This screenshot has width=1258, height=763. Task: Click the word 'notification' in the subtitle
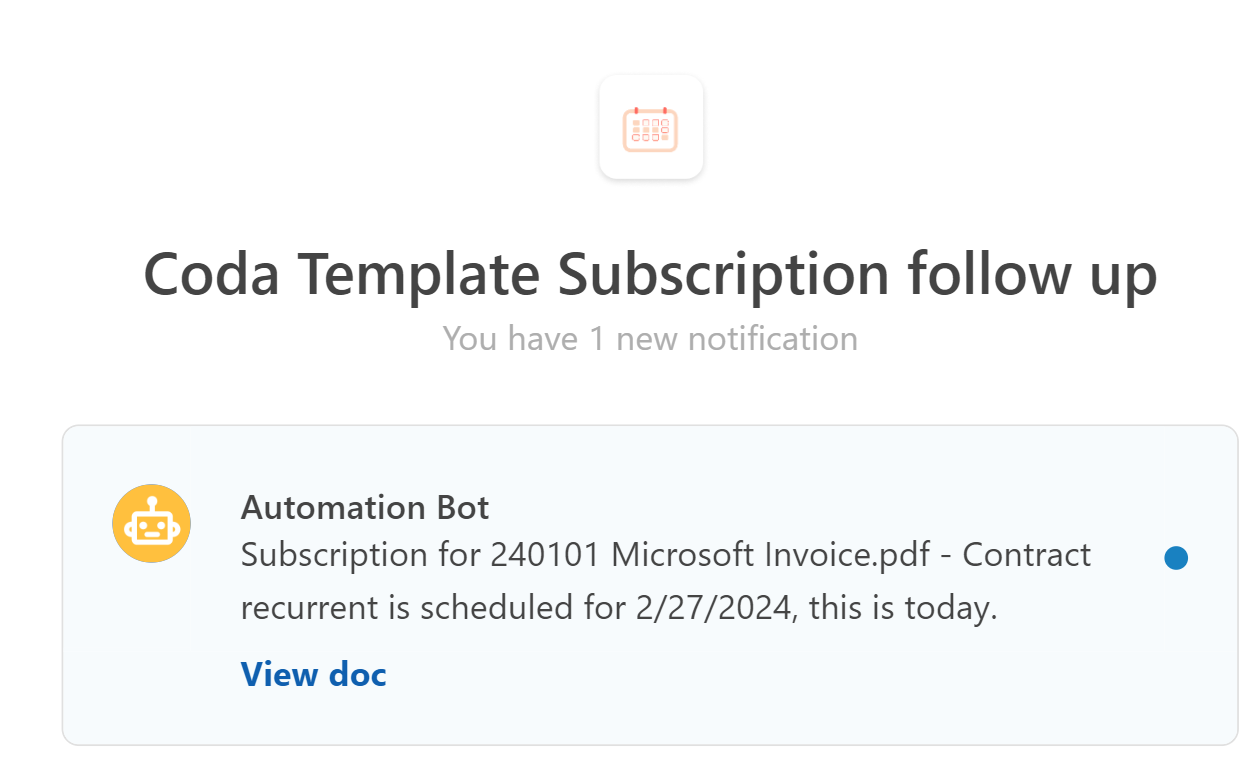coord(737,338)
